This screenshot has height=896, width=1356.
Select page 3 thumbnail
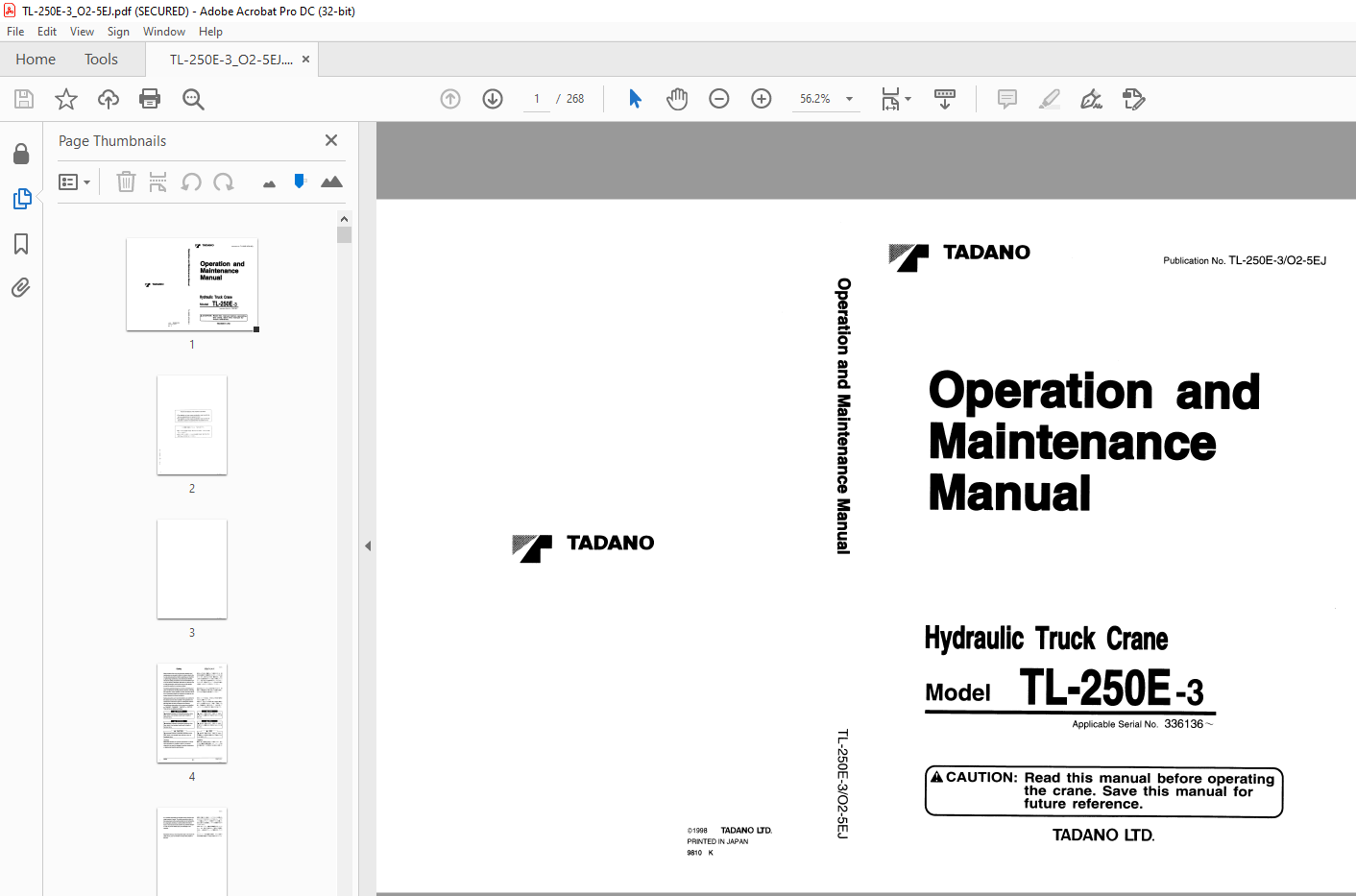point(192,569)
